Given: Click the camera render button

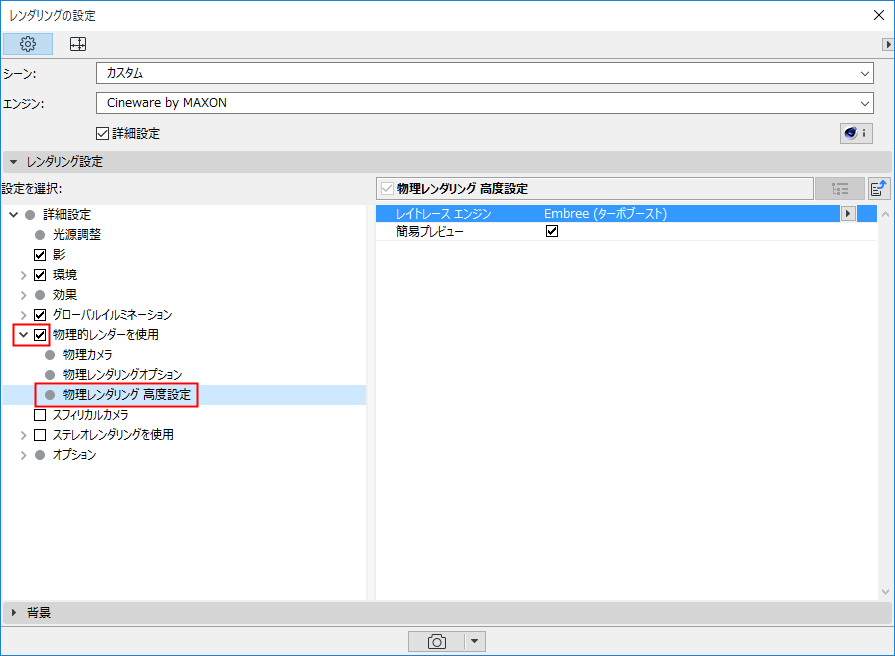Looking at the screenshot, I should click(x=436, y=641).
